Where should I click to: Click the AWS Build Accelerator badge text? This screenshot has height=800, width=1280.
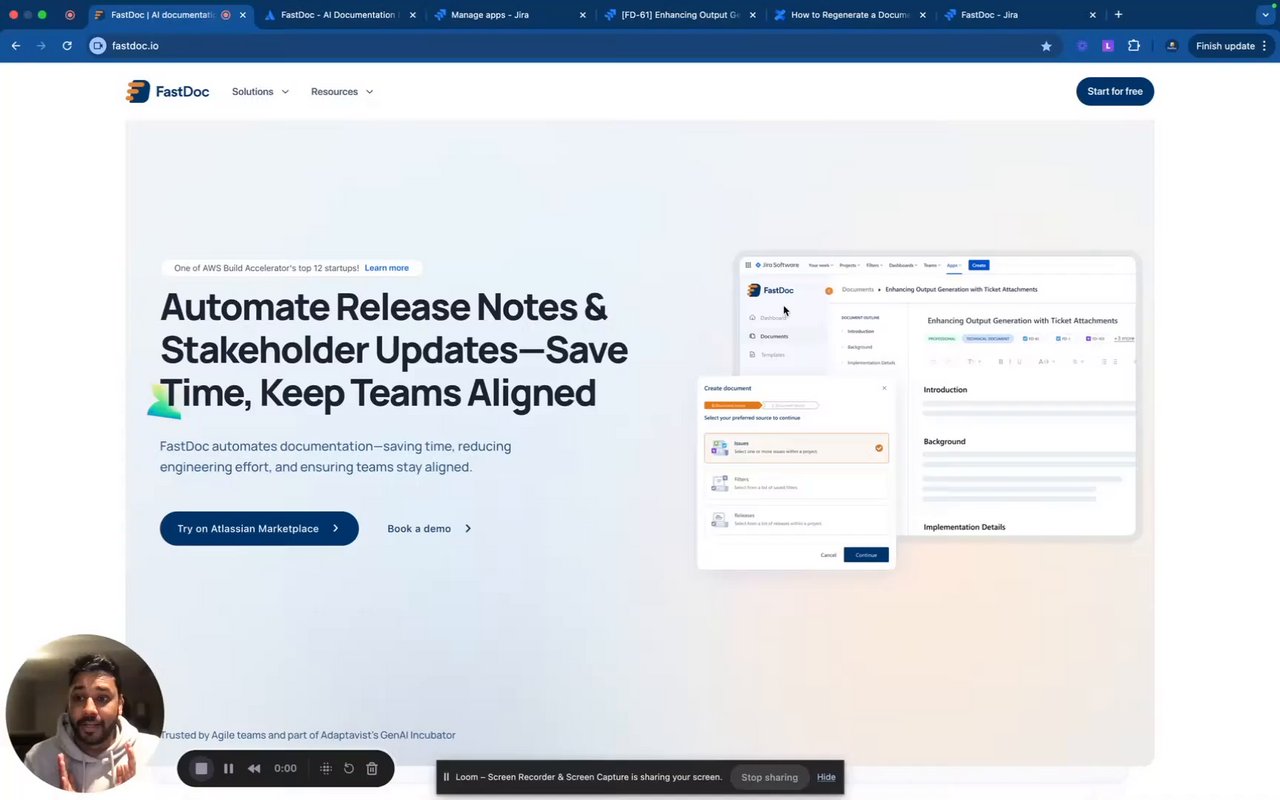pos(266,268)
